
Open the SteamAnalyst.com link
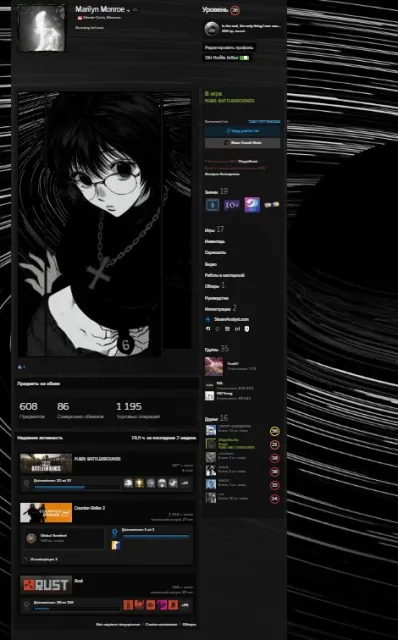(x=231, y=319)
